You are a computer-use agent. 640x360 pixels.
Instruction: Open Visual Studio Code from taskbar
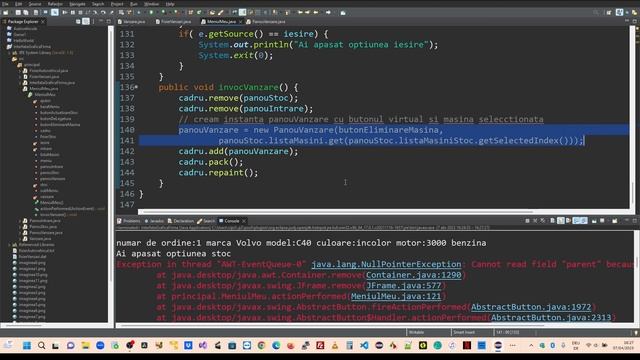point(364,346)
